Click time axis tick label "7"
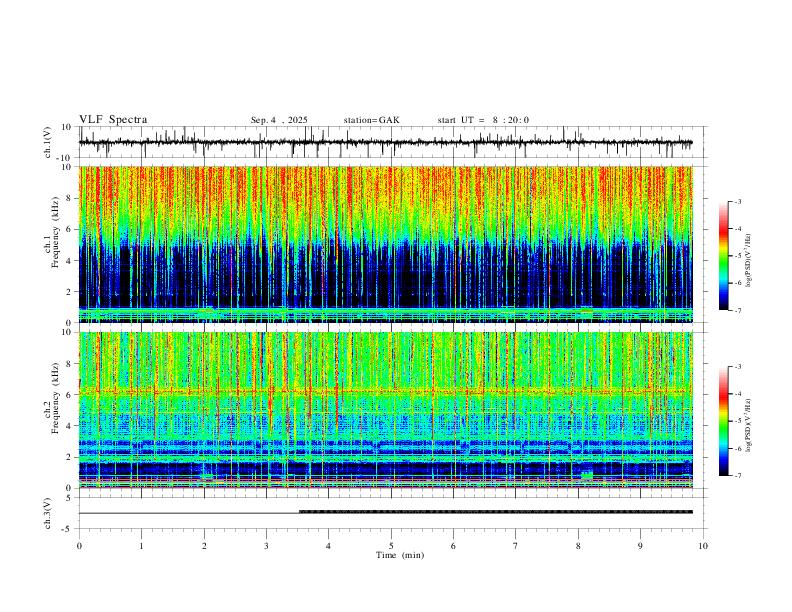This screenshot has width=792, height=612. pos(516,546)
